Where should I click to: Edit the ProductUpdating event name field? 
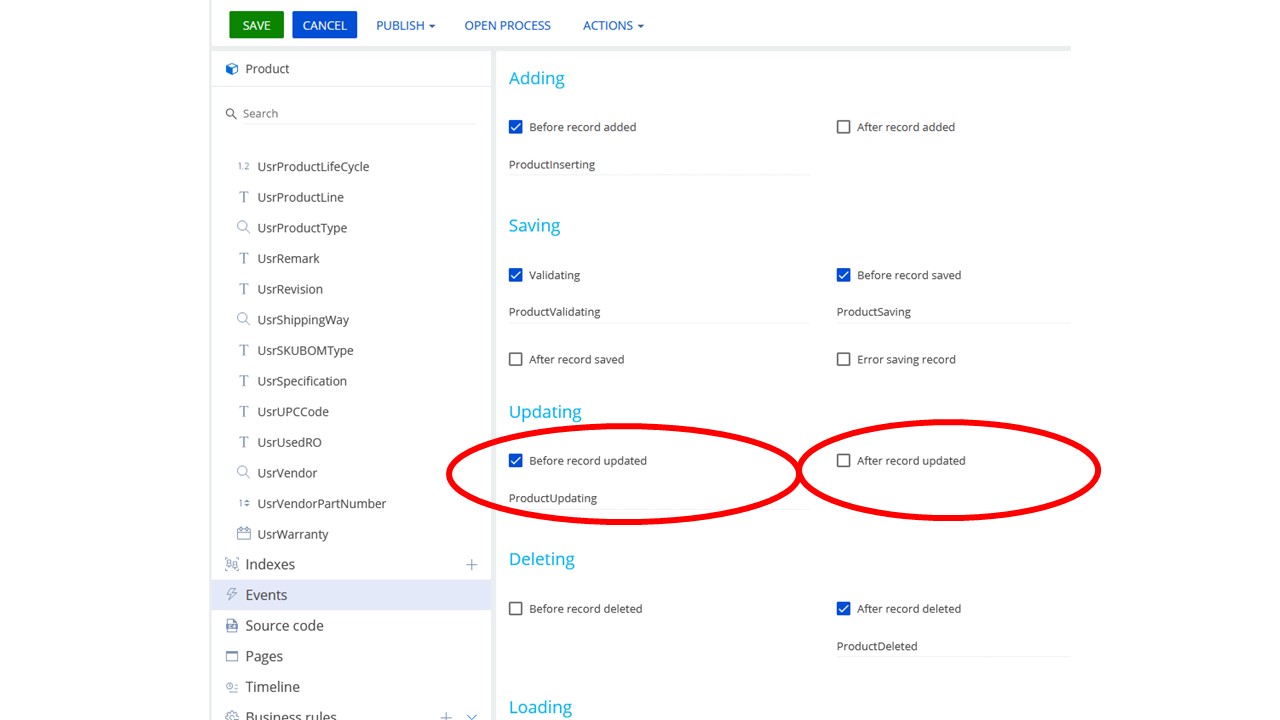(658, 498)
